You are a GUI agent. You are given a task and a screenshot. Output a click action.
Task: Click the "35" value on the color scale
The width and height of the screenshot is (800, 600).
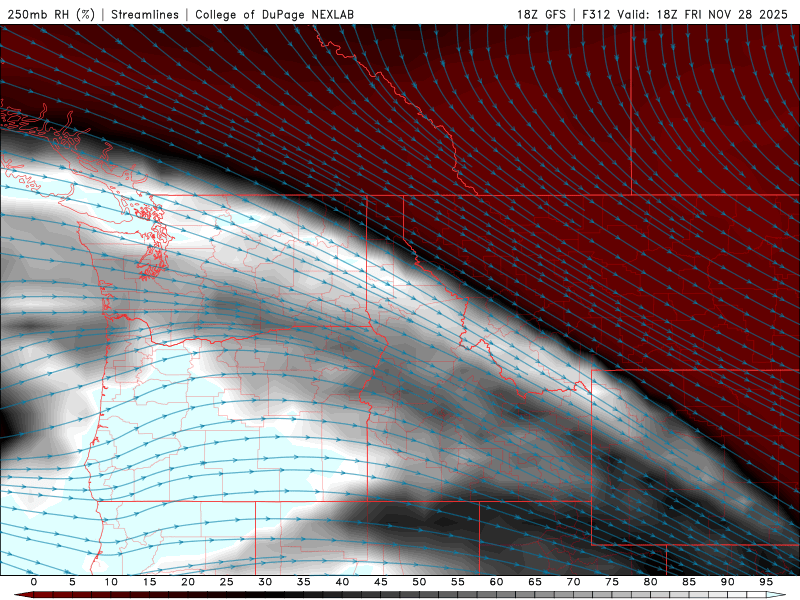[x=304, y=582]
